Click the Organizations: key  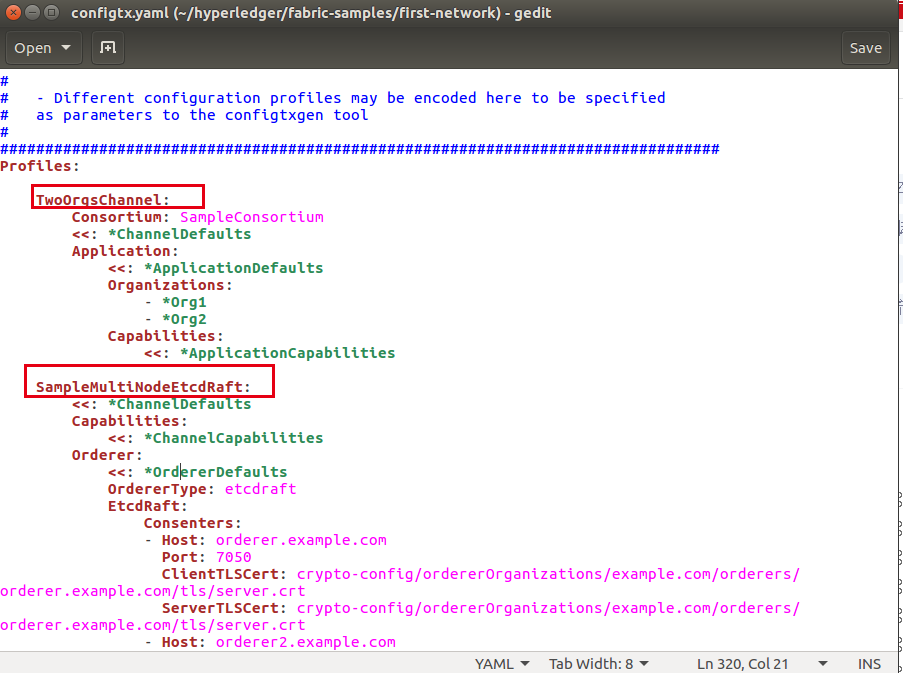point(170,285)
